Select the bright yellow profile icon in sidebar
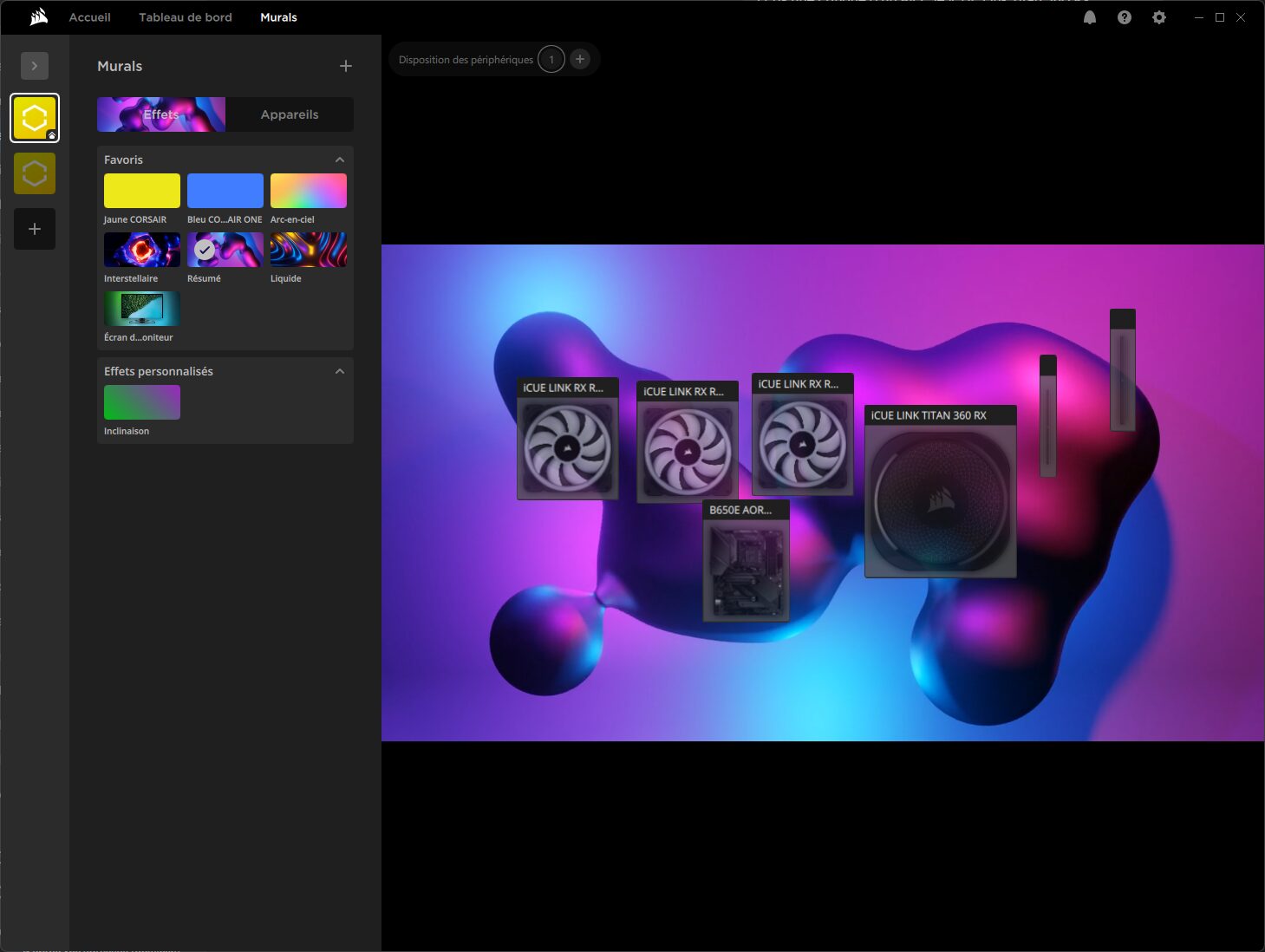This screenshot has height=952, width=1265. [x=35, y=118]
